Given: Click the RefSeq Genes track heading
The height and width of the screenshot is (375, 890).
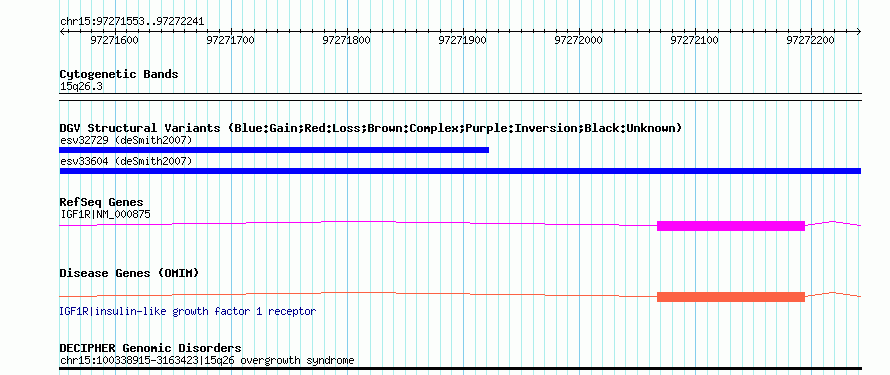Looking at the screenshot, I should click(102, 203).
